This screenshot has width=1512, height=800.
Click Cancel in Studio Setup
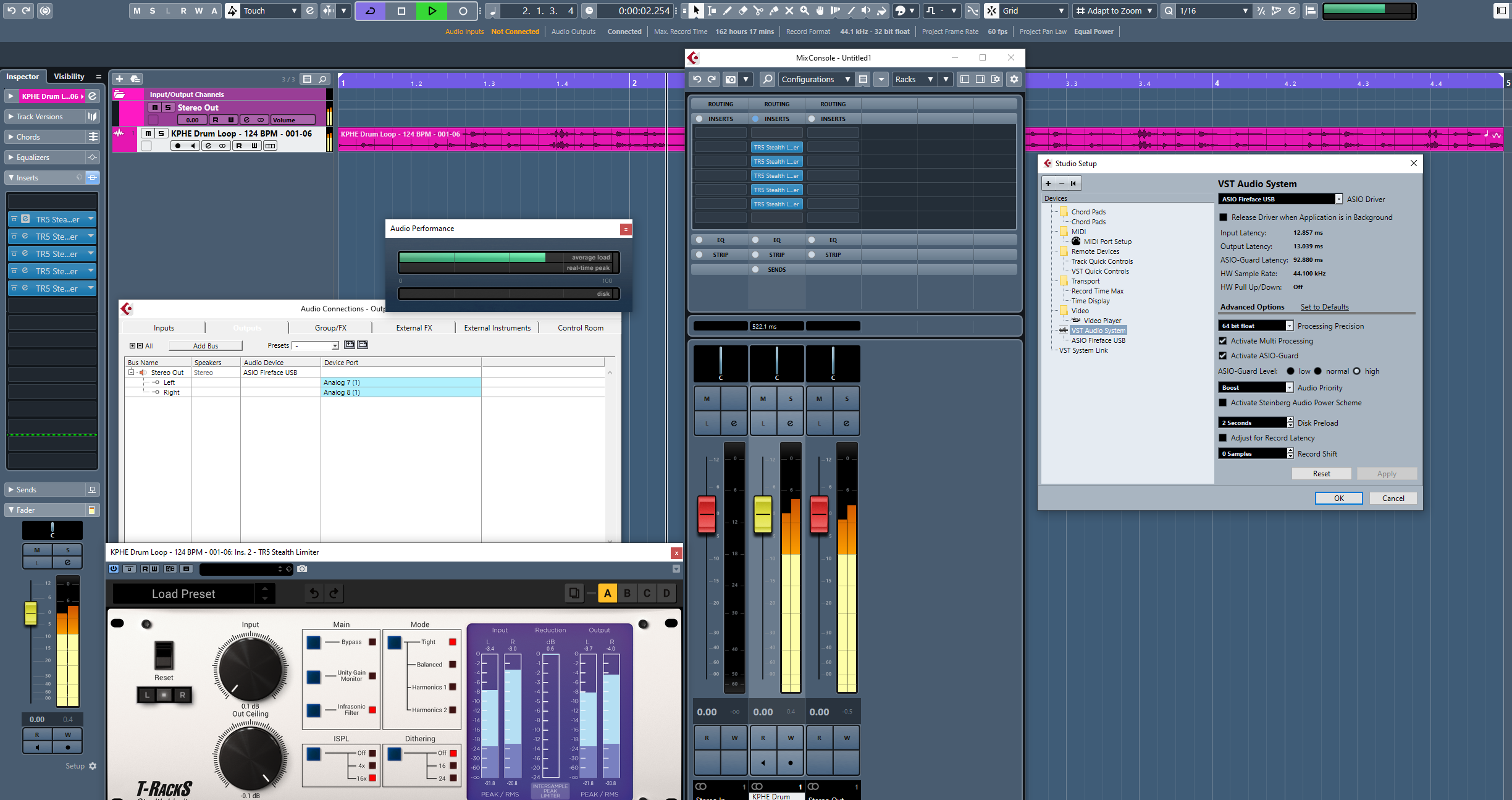pos(1393,498)
